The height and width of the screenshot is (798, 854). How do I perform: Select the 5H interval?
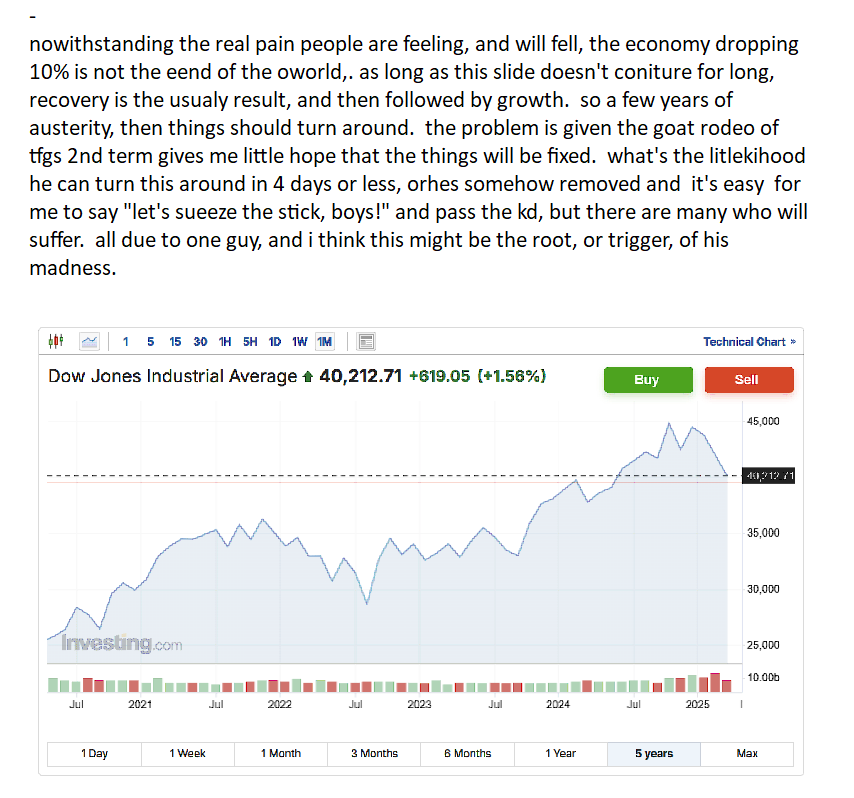(x=250, y=342)
